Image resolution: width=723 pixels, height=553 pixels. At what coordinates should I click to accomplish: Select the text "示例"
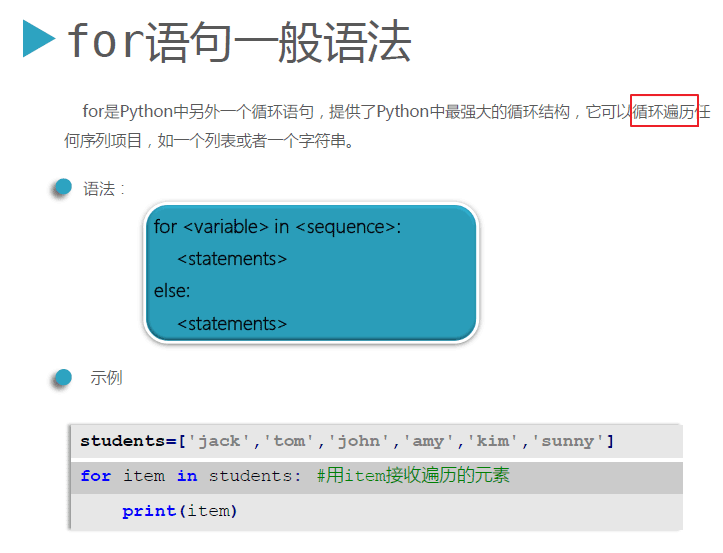tap(107, 378)
